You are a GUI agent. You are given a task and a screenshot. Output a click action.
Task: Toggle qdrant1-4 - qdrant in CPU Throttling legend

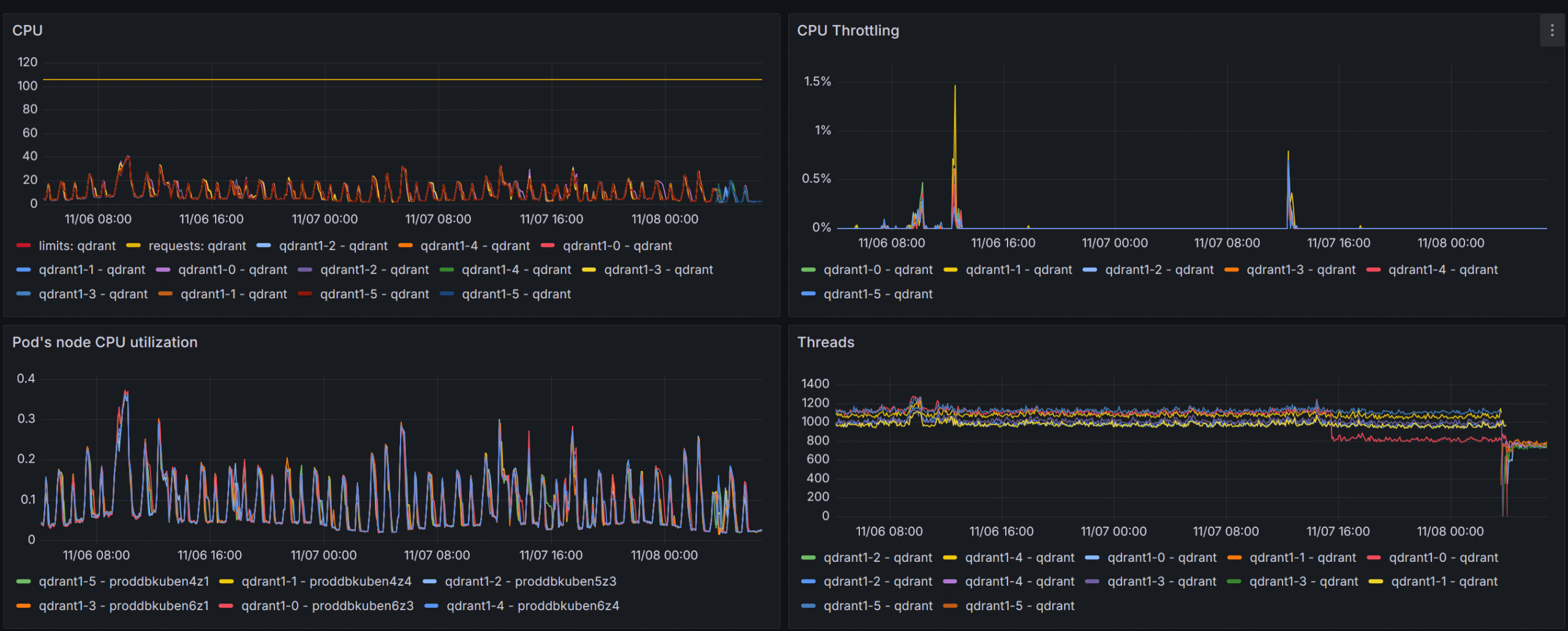(1442, 270)
